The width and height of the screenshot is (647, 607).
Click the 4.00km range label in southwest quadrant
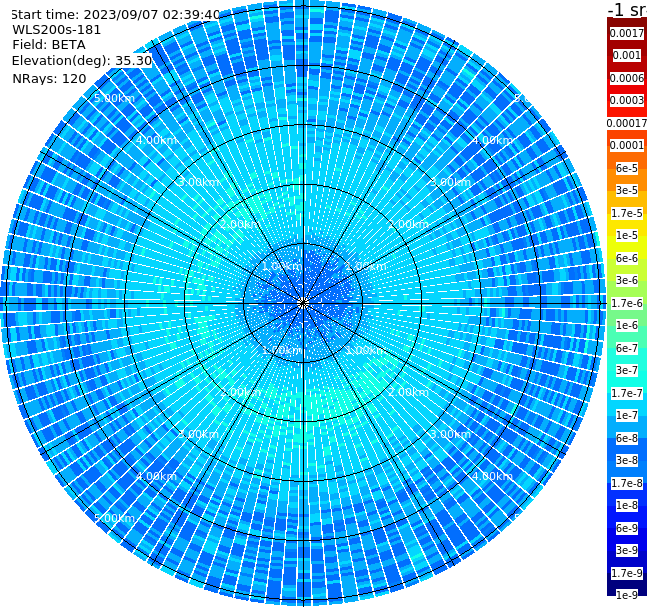(x=156, y=476)
